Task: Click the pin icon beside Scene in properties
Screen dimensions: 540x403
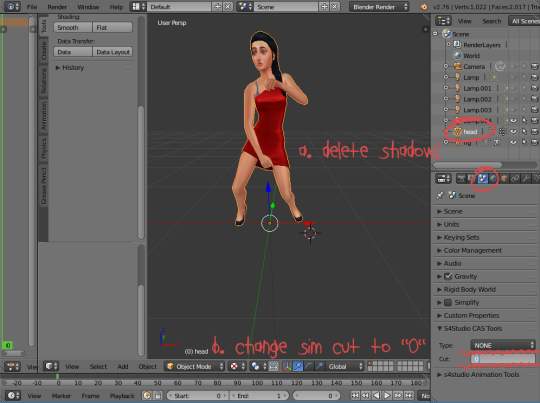Action: click(440, 196)
